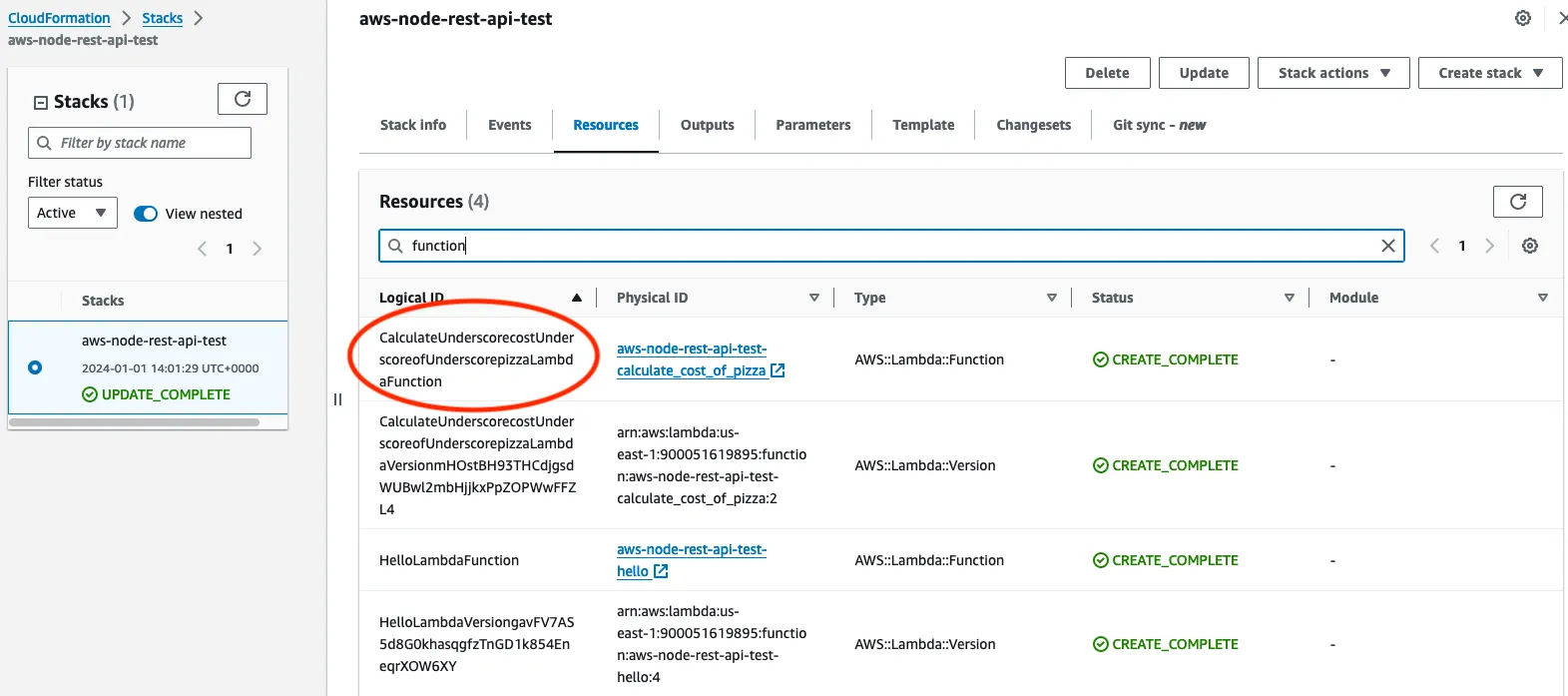Screen dimensions: 1568x696
Task: Open aws-node-rest-api-test-hello link
Action: [x=692, y=560]
